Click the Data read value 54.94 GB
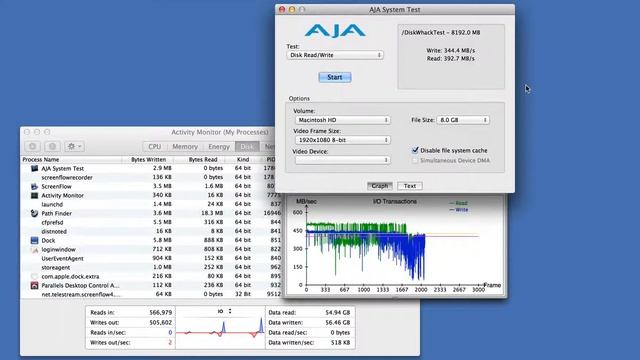 (x=338, y=312)
